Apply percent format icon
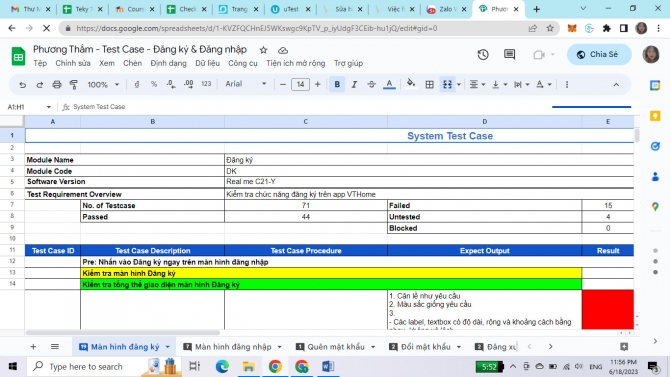Screen dimensions: 670x377 154,85
